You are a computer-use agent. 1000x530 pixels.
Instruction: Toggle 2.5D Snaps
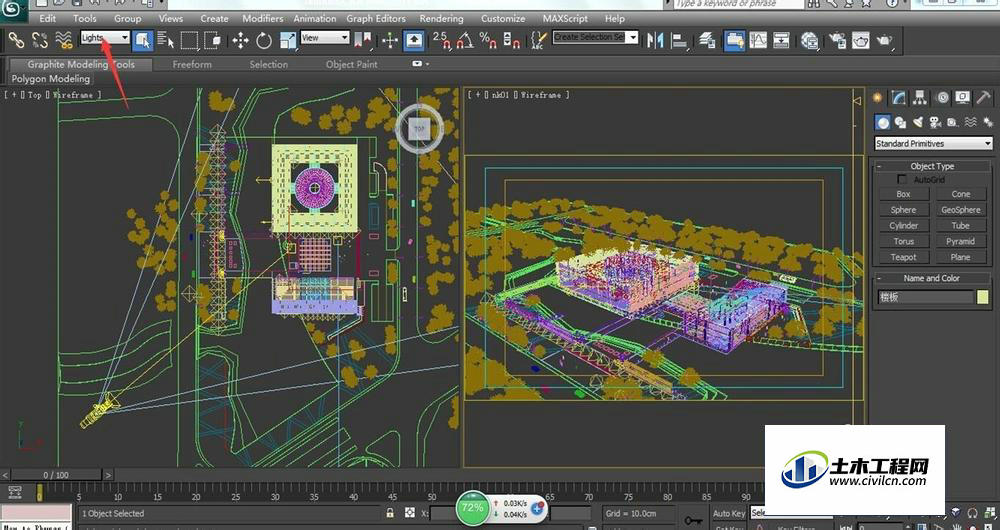pos(441,40)
